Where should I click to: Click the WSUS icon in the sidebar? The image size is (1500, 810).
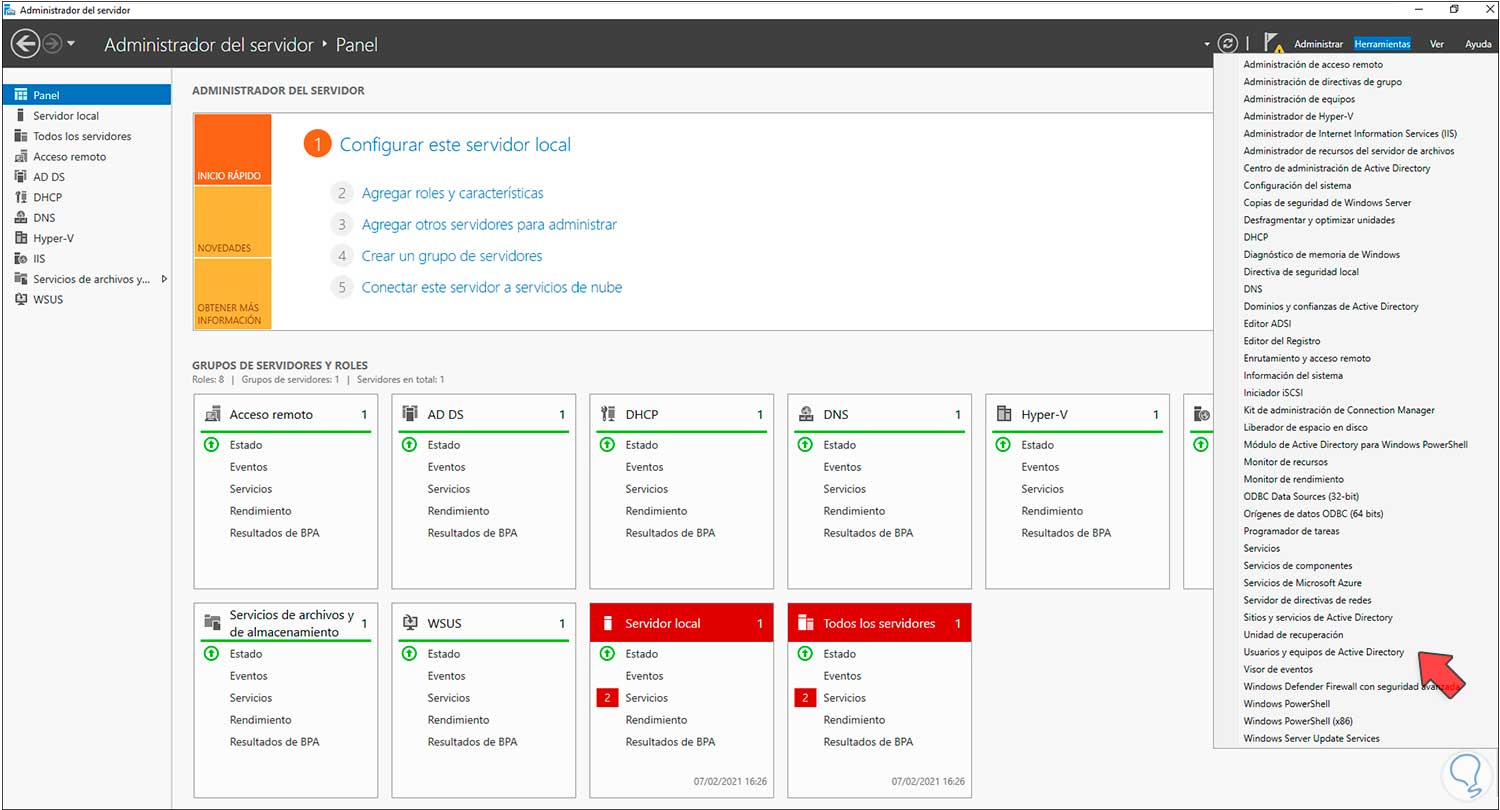tap(21, 299)
